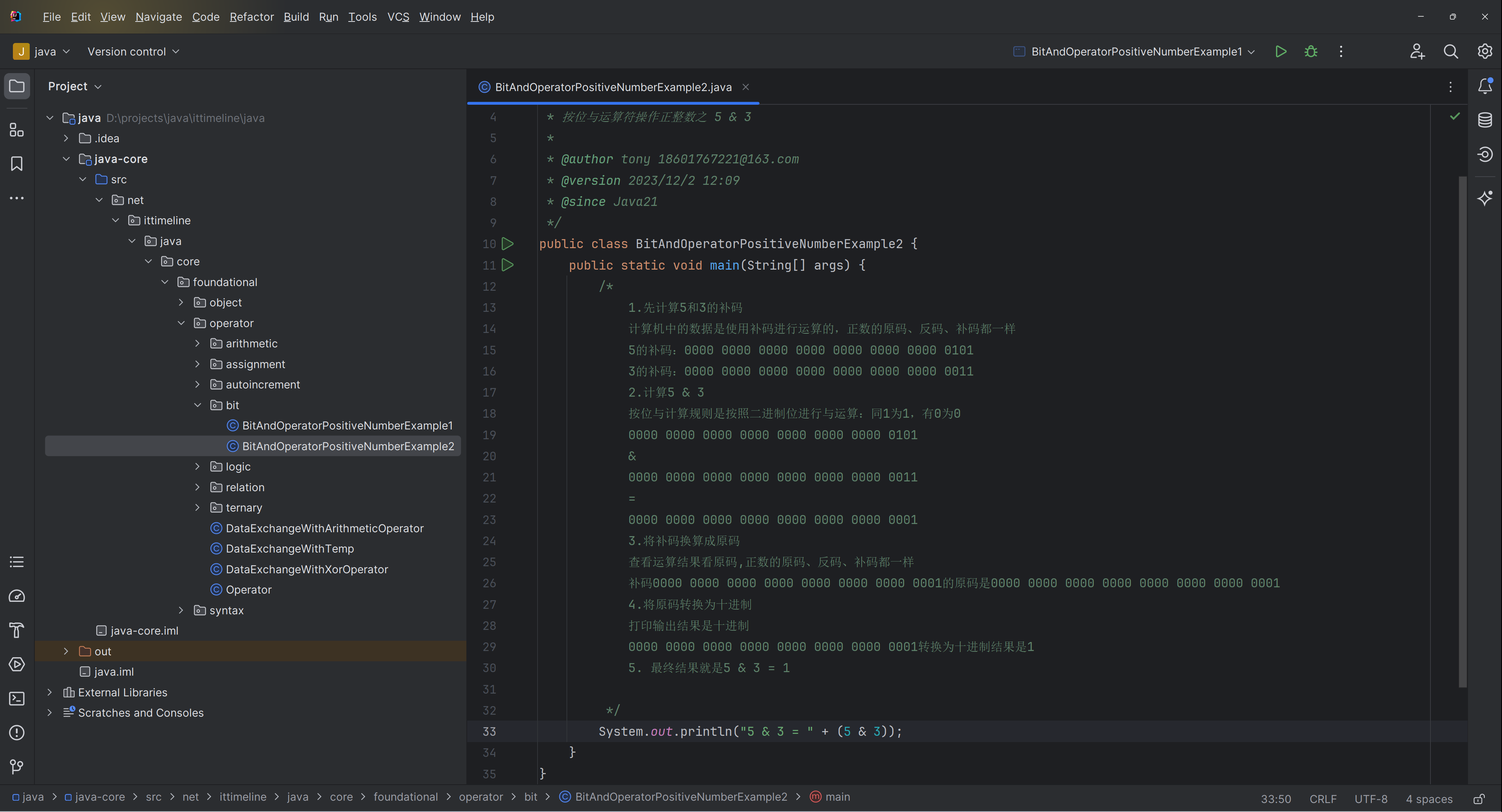Click foundational in breadcrumb bar
The height and width of the screenshot is (812, 1502).
pyautogui.click(x=406, y=797)
